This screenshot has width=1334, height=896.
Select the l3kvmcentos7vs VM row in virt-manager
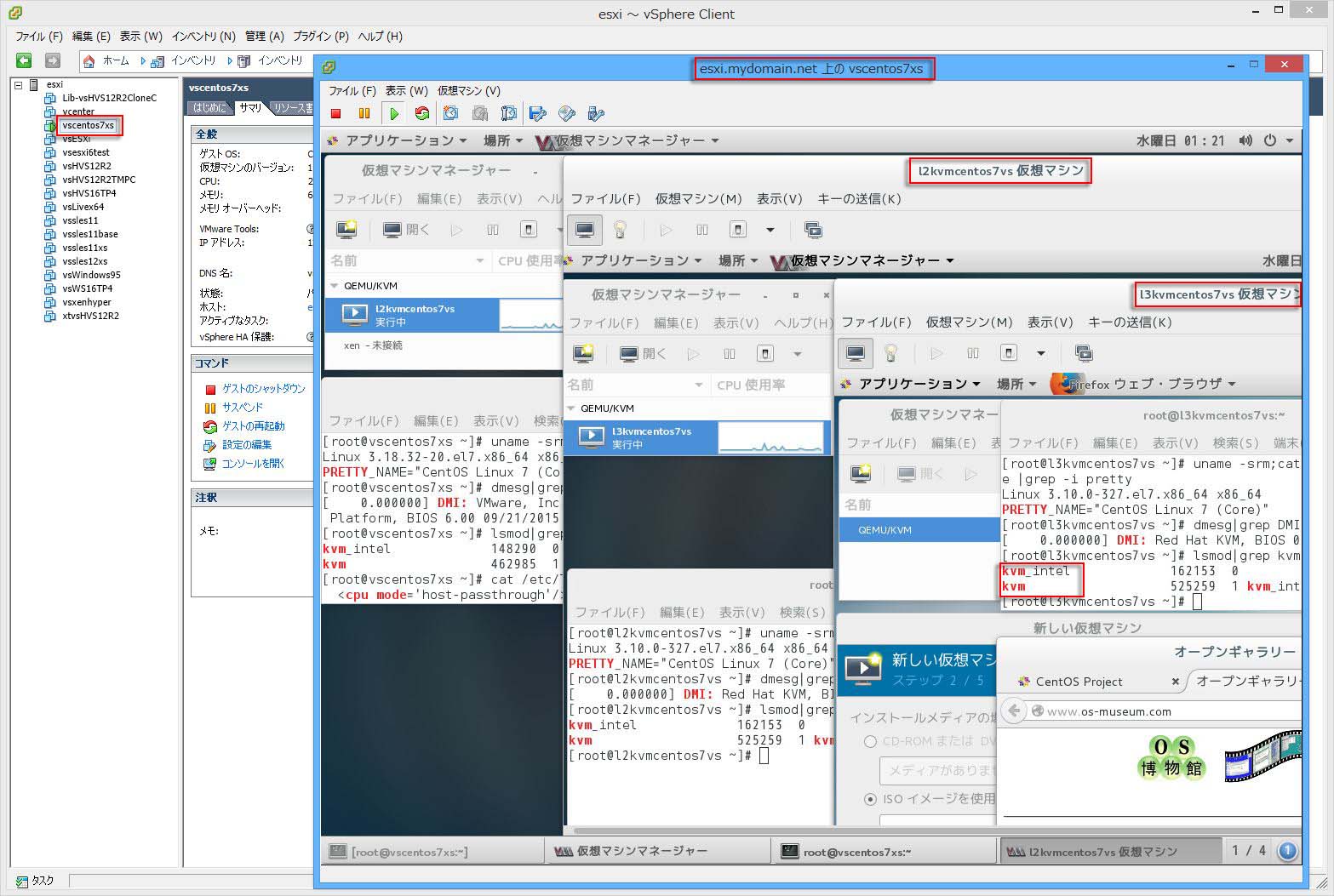click(697, 437)
